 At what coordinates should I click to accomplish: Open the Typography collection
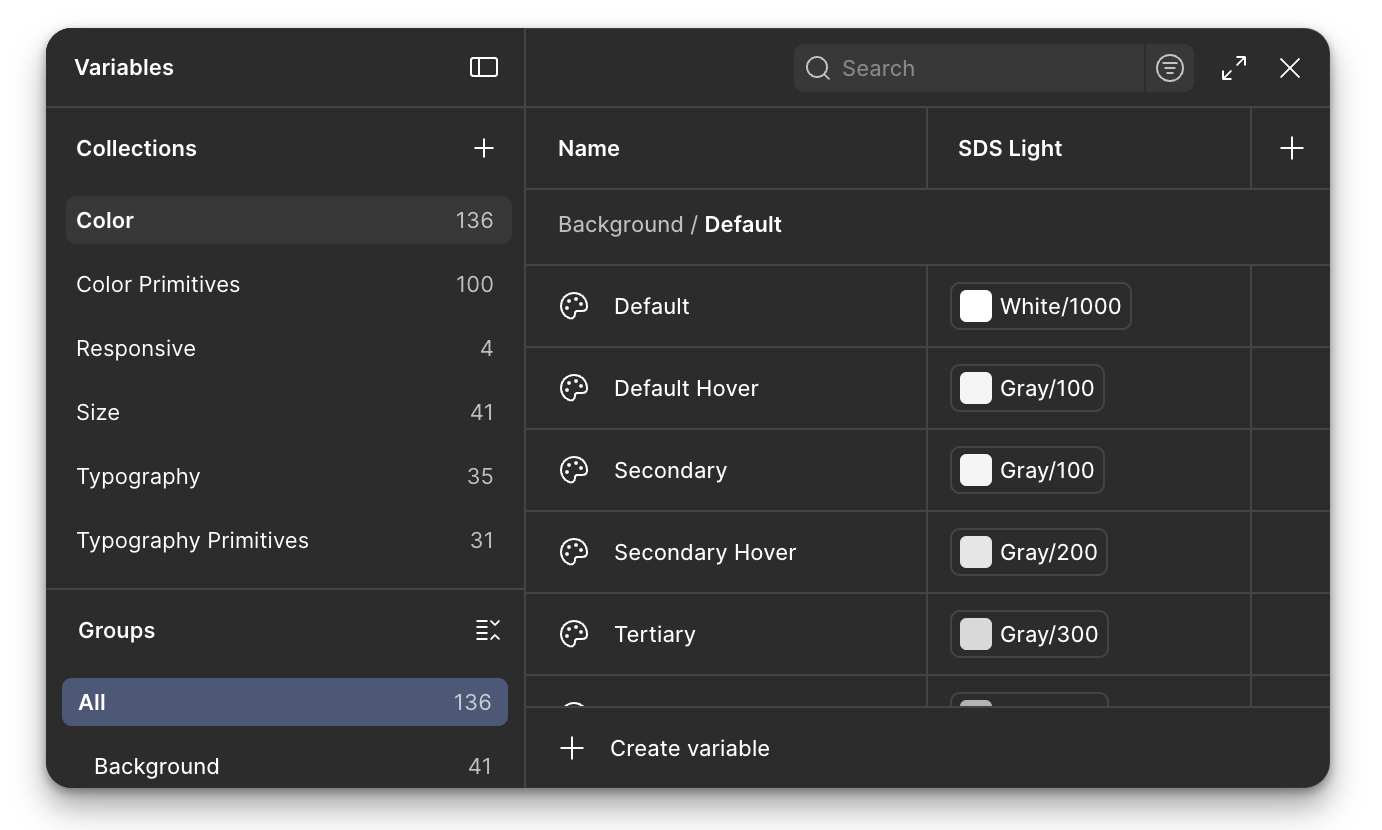pos(138,476)
